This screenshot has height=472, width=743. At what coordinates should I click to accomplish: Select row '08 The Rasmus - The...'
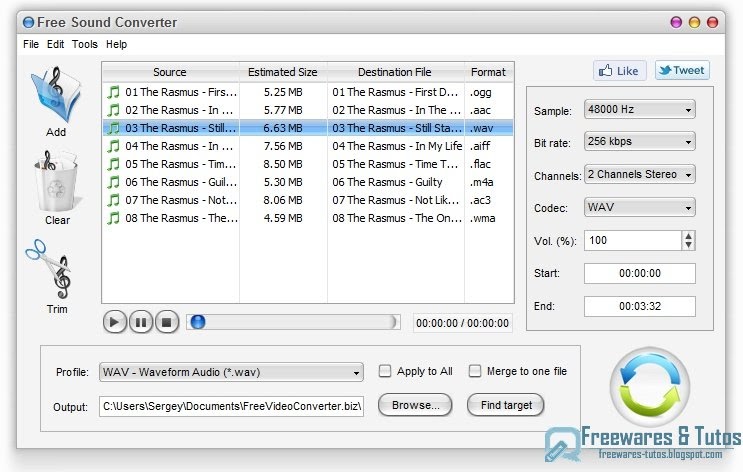308,218
